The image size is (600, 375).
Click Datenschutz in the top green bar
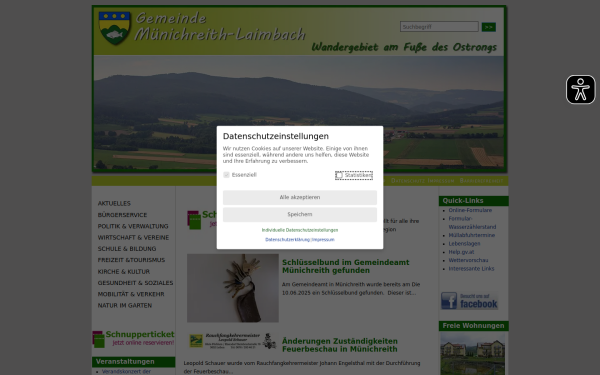[408, 181]
